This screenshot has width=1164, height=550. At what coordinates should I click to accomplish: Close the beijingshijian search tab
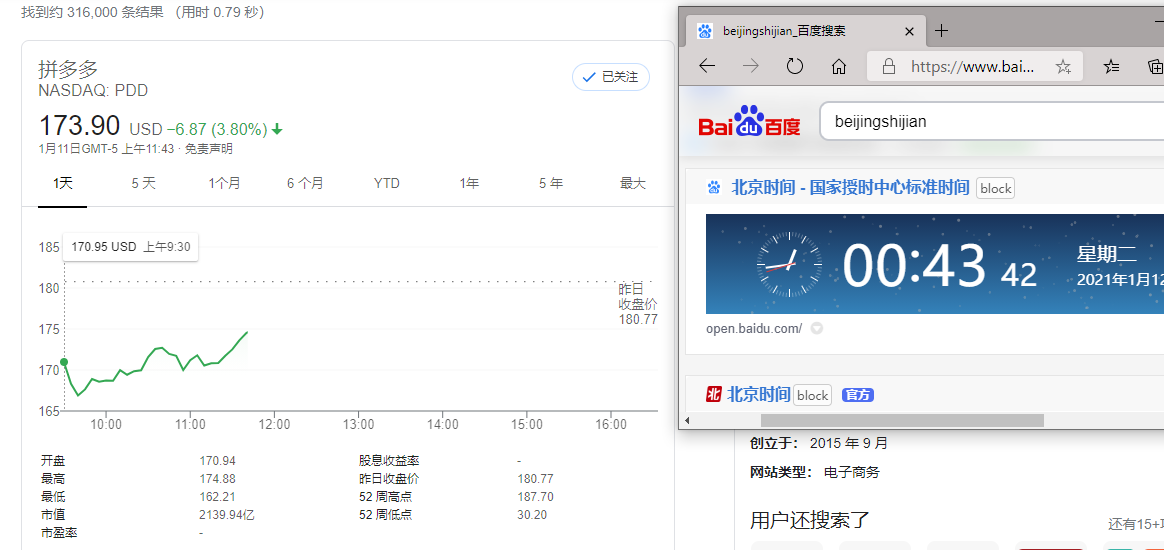pyautogui.click(x=909, y=31)
